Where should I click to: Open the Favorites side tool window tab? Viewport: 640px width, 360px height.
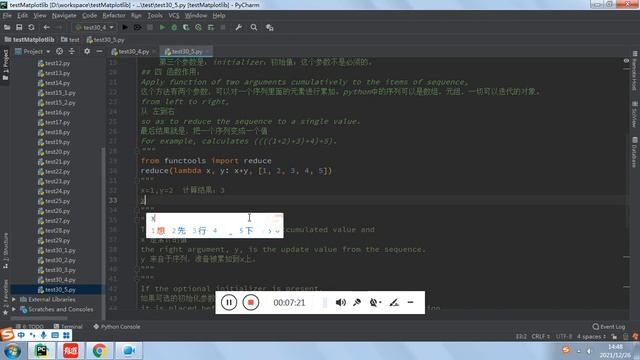point(5,297)
